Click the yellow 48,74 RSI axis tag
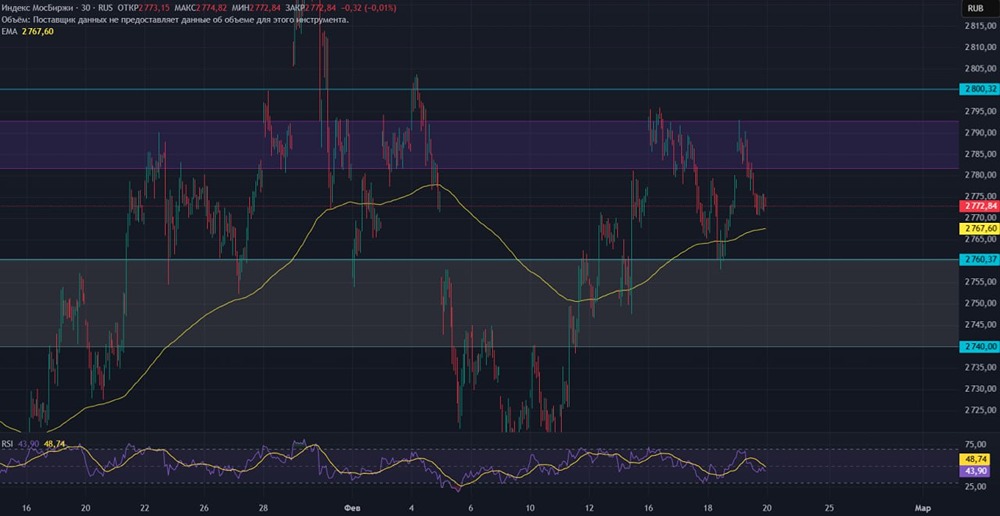 [974, 459]
